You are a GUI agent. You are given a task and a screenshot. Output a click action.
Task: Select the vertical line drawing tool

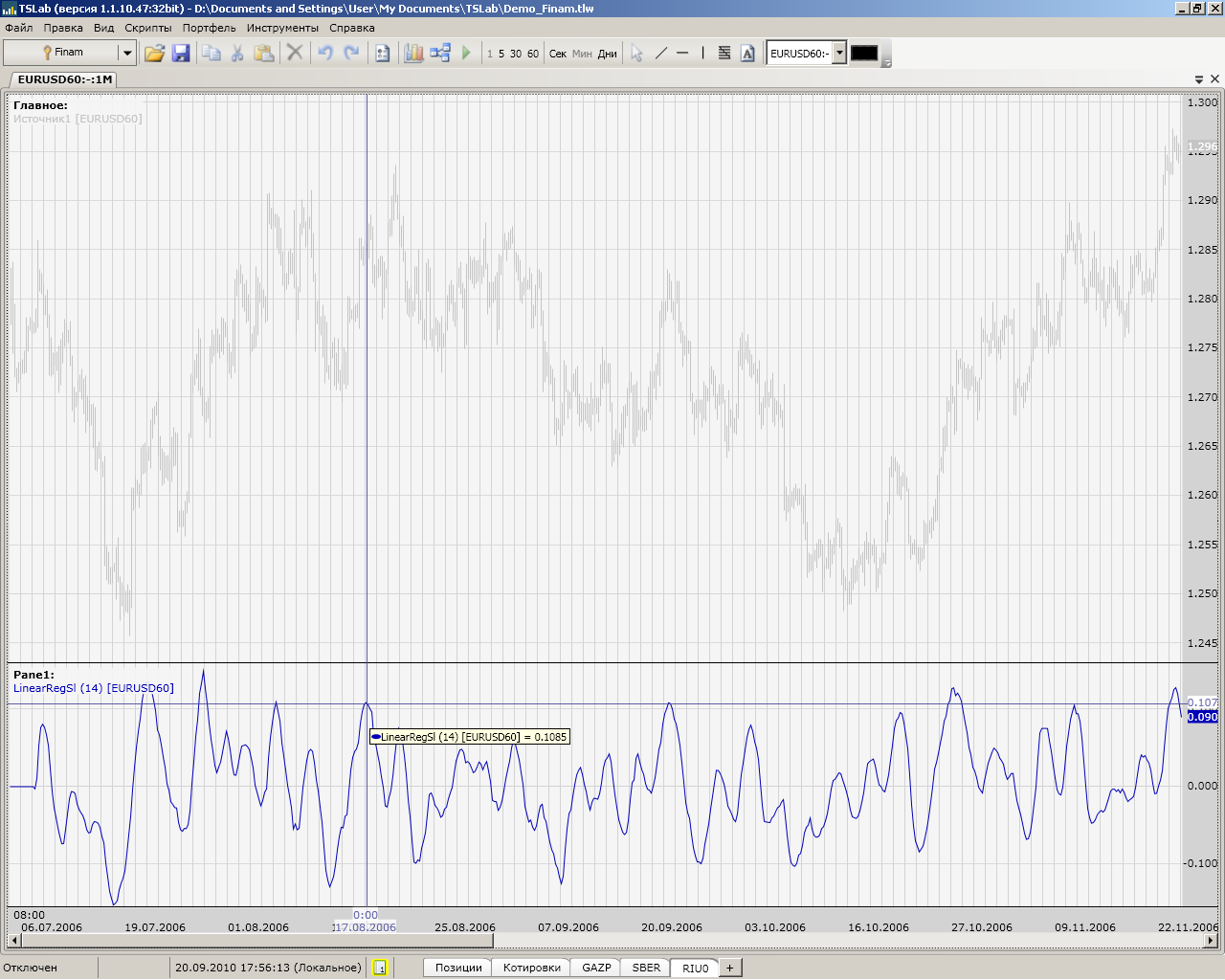[x=702, y=54]
